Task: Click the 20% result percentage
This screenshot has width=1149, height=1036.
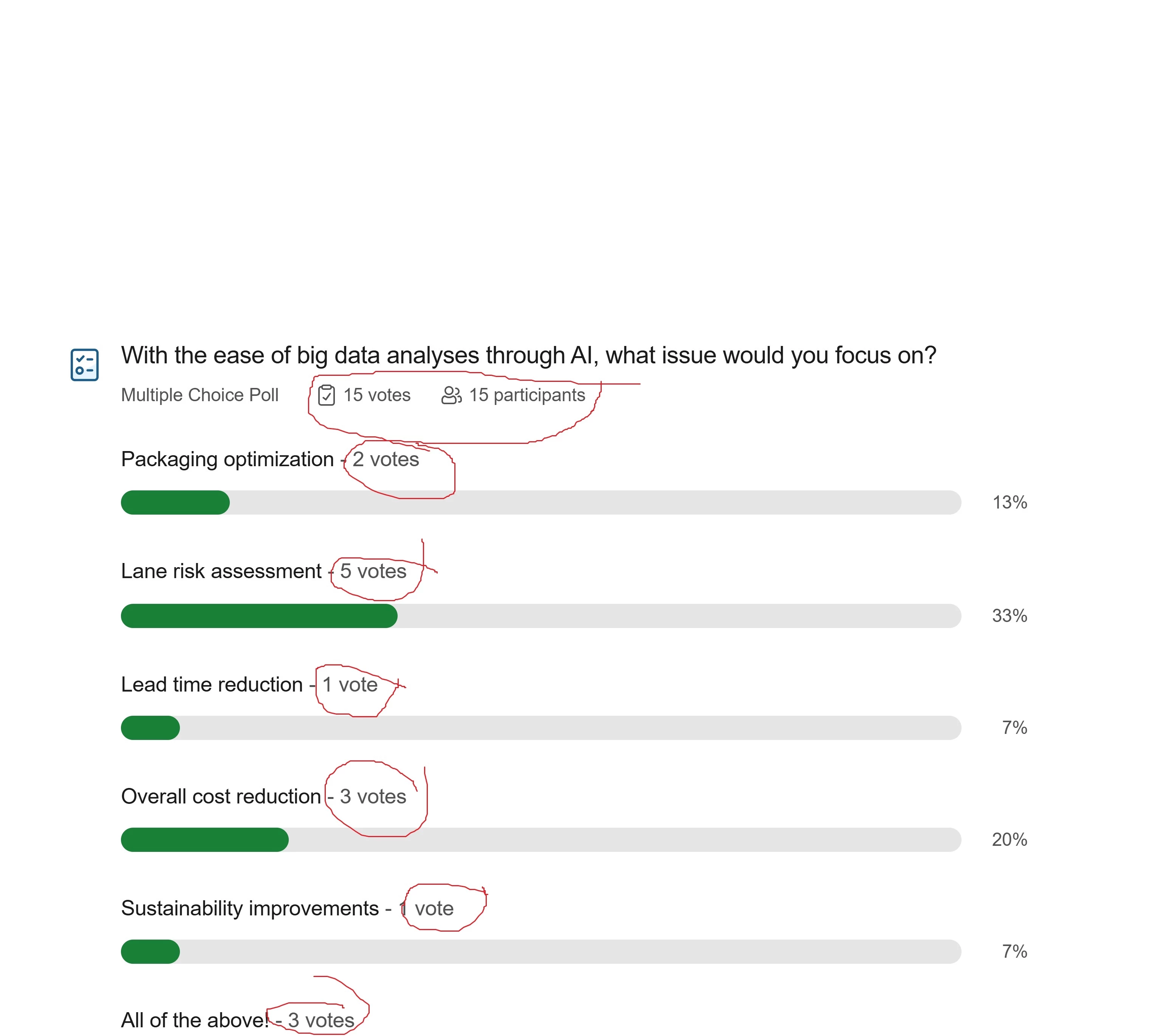Action: tap(1010, 840)
